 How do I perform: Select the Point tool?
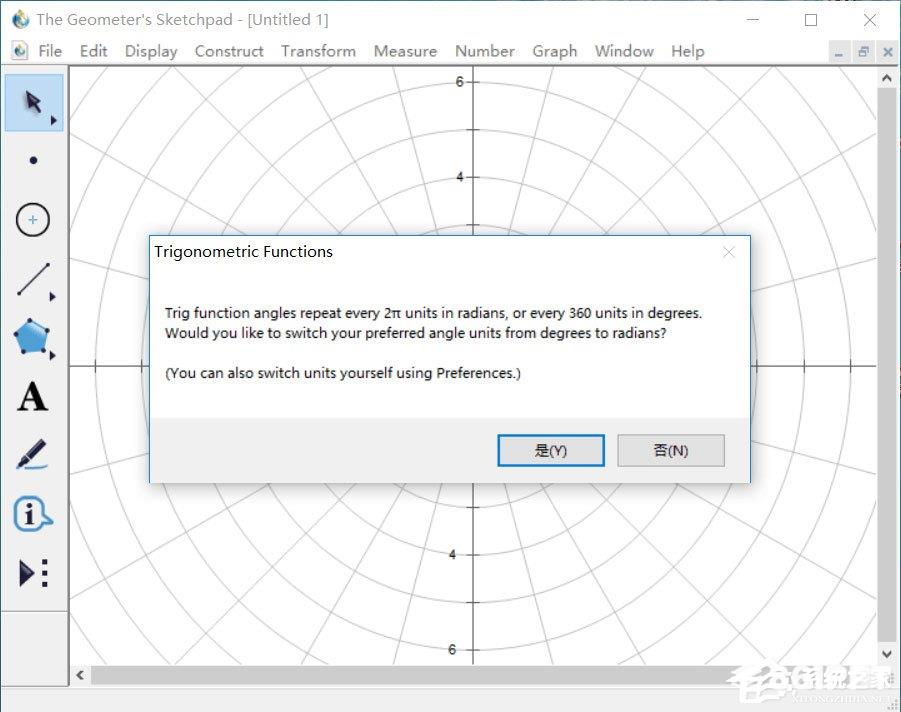(33, 160)
